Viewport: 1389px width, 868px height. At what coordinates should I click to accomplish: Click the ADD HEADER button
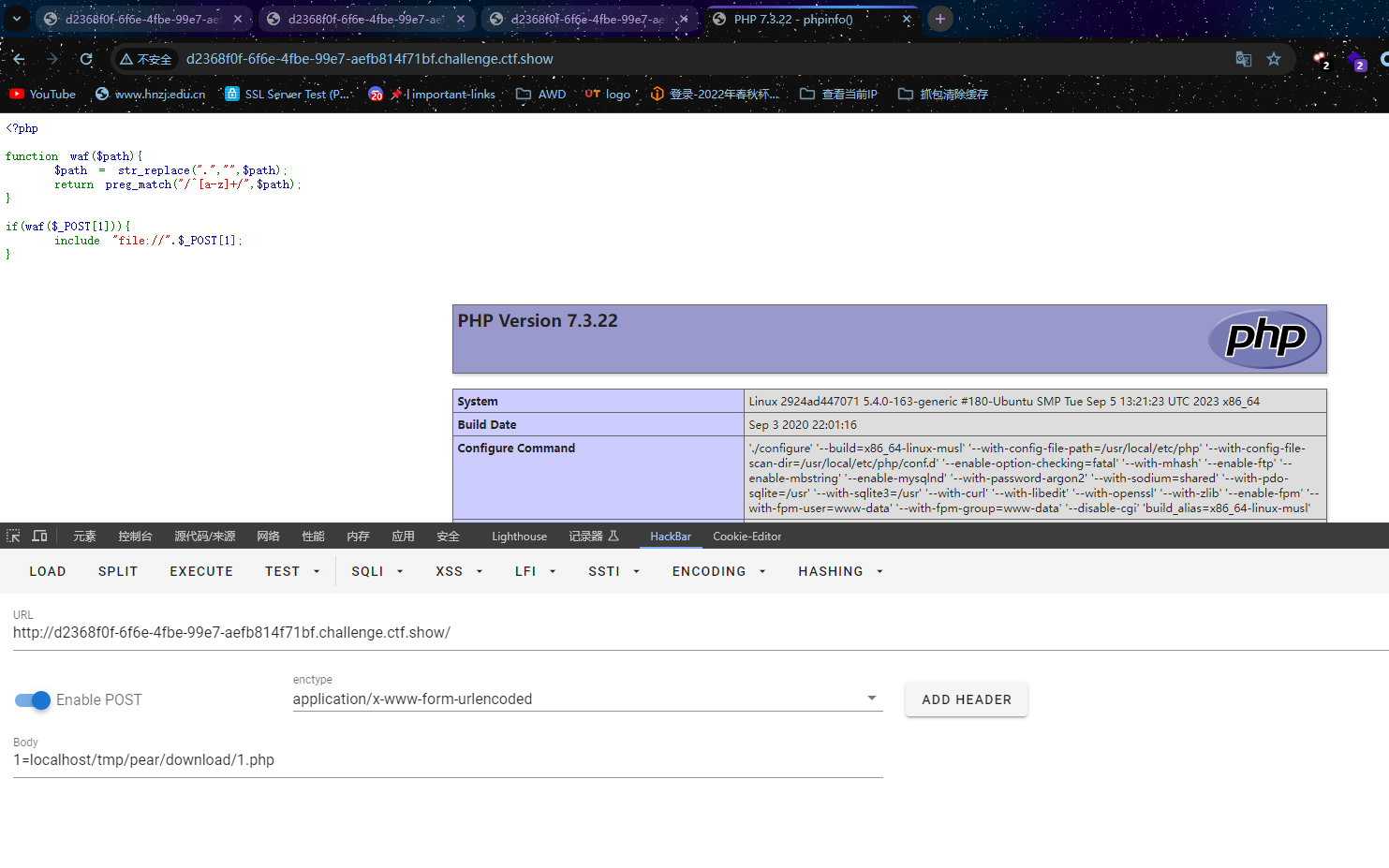click(x=967, y=699)
